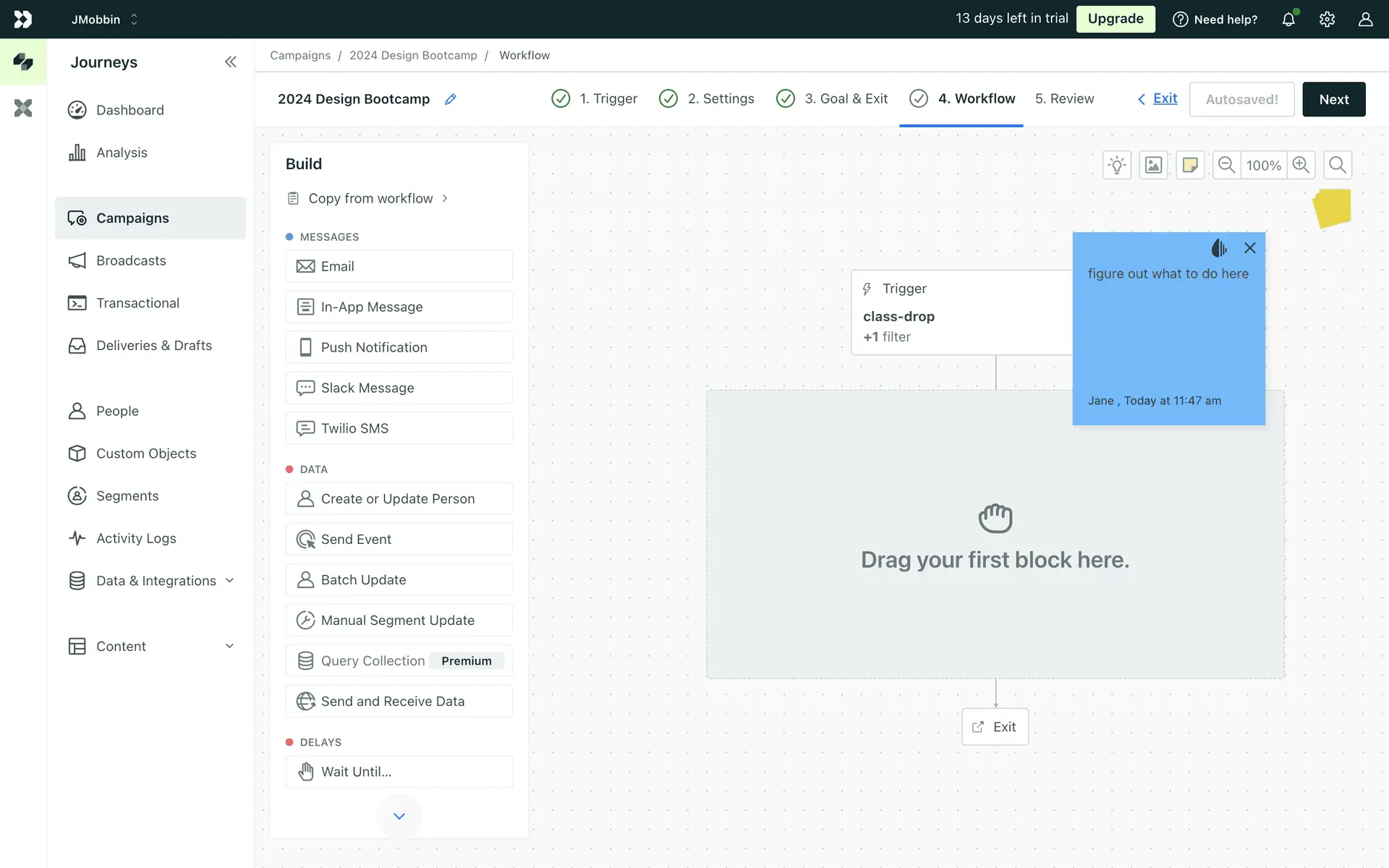Open JMobbin workspace switcher

[x=104, y=20]
